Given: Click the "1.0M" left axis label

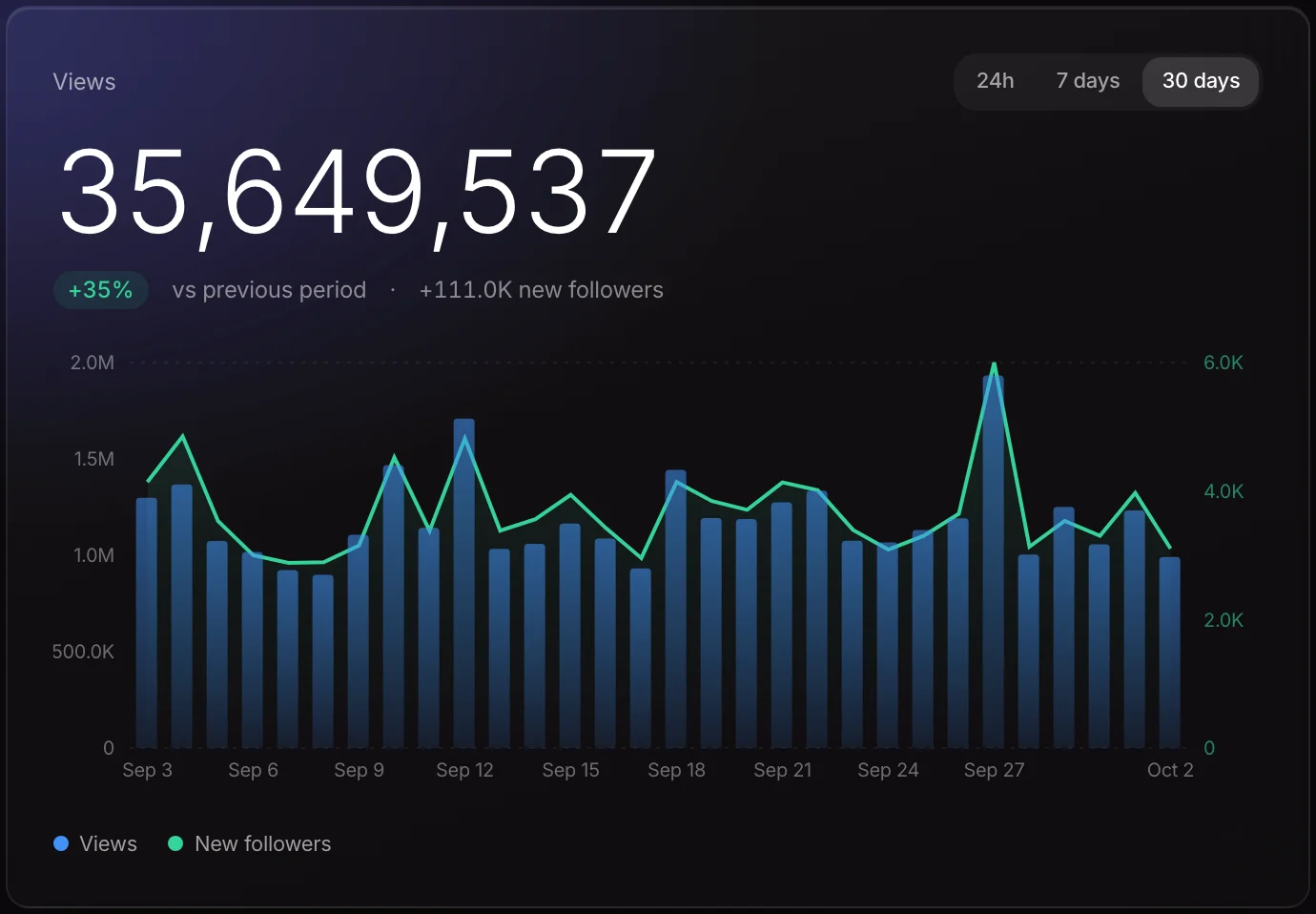Looking at the screenshot, I should tap(93, 555).
